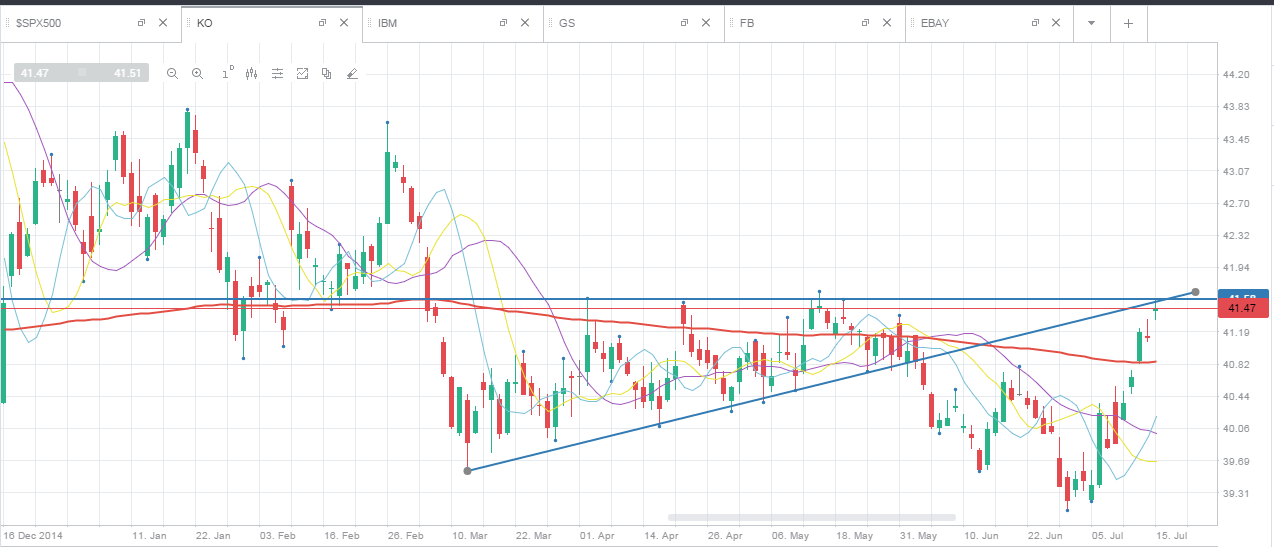Viewport: 1274px width, 547px height.
Task: Close the $SPX500 tab
Action: 164,23
